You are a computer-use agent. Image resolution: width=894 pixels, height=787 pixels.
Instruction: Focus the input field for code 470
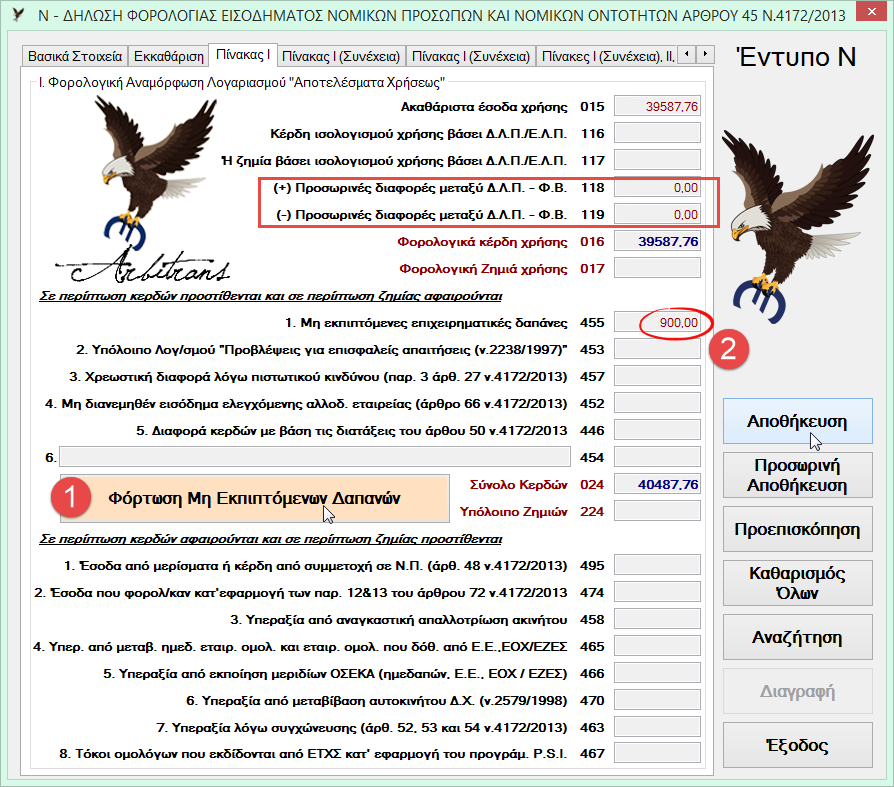pyautogui.click(x=657, y=700)
